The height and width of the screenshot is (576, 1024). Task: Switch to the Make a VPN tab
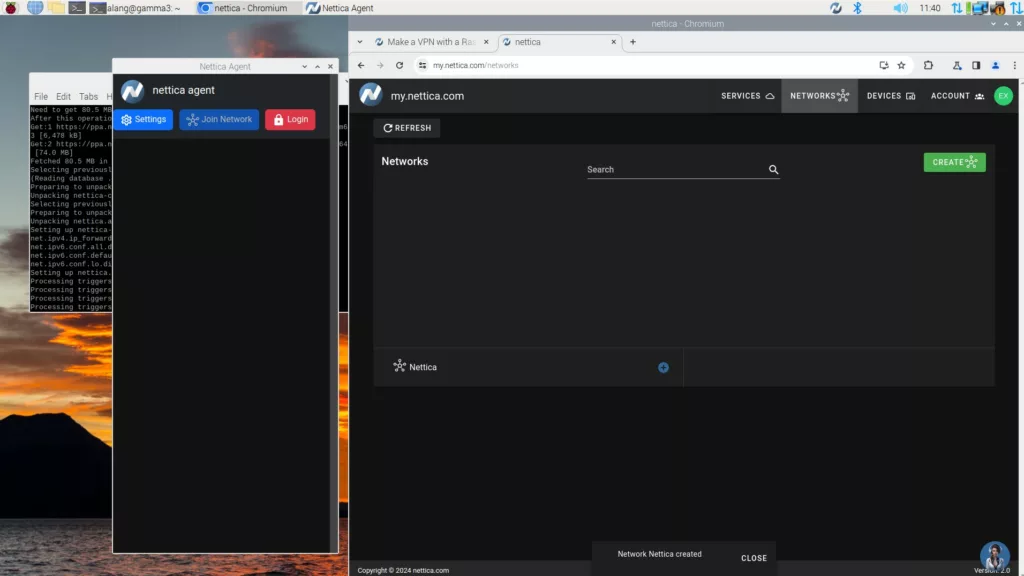pos(430,42)
